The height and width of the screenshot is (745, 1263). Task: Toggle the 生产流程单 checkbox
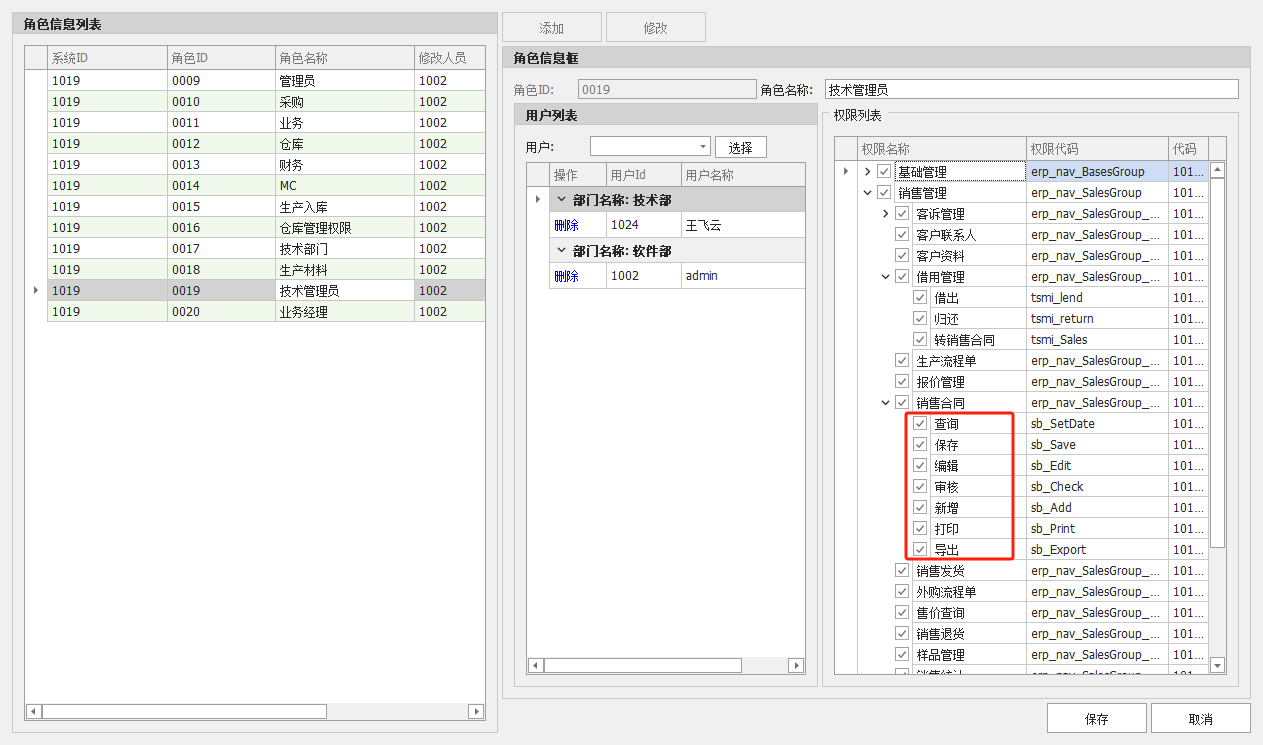902,361
